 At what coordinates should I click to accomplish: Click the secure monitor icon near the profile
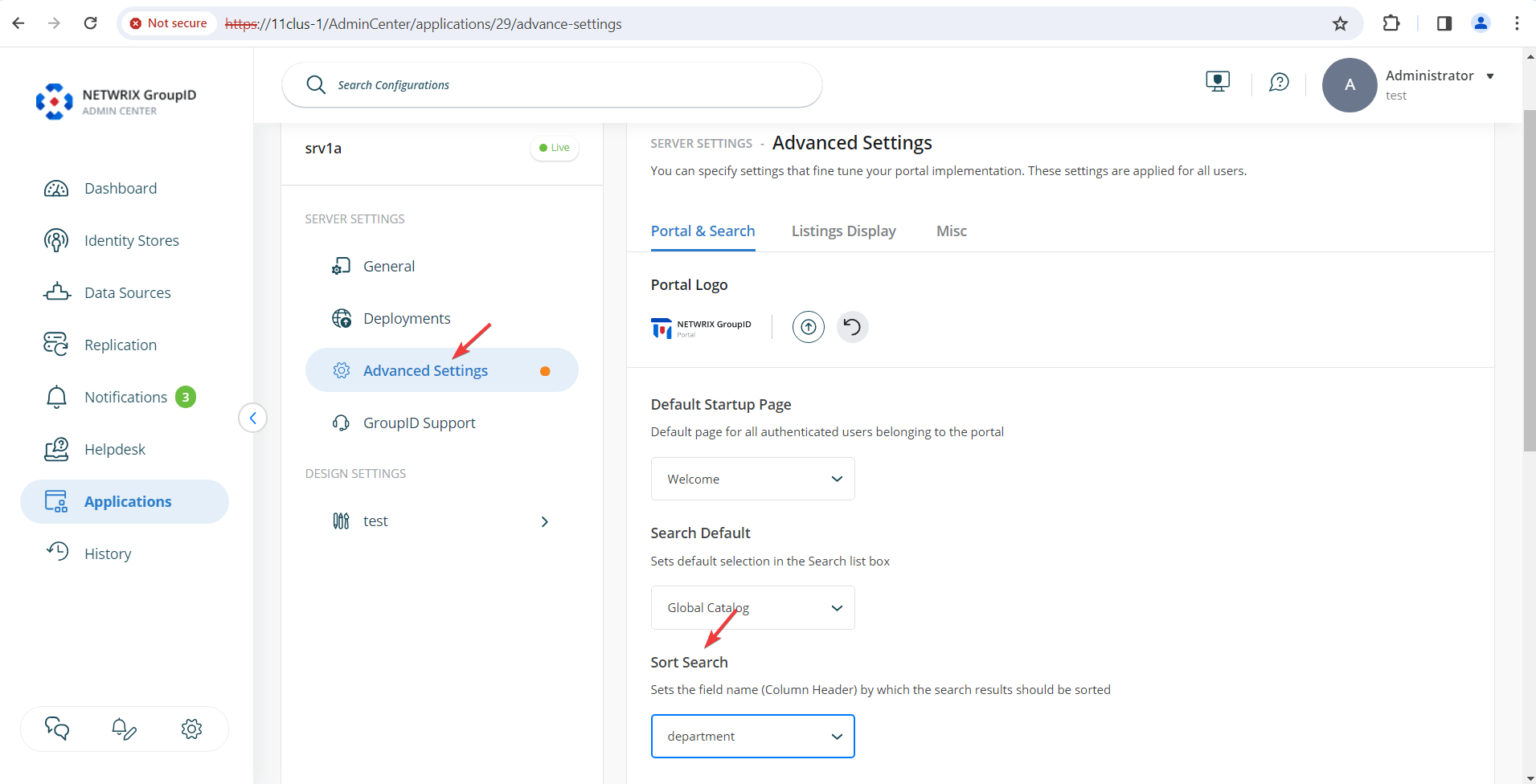tap(1218, 80)
